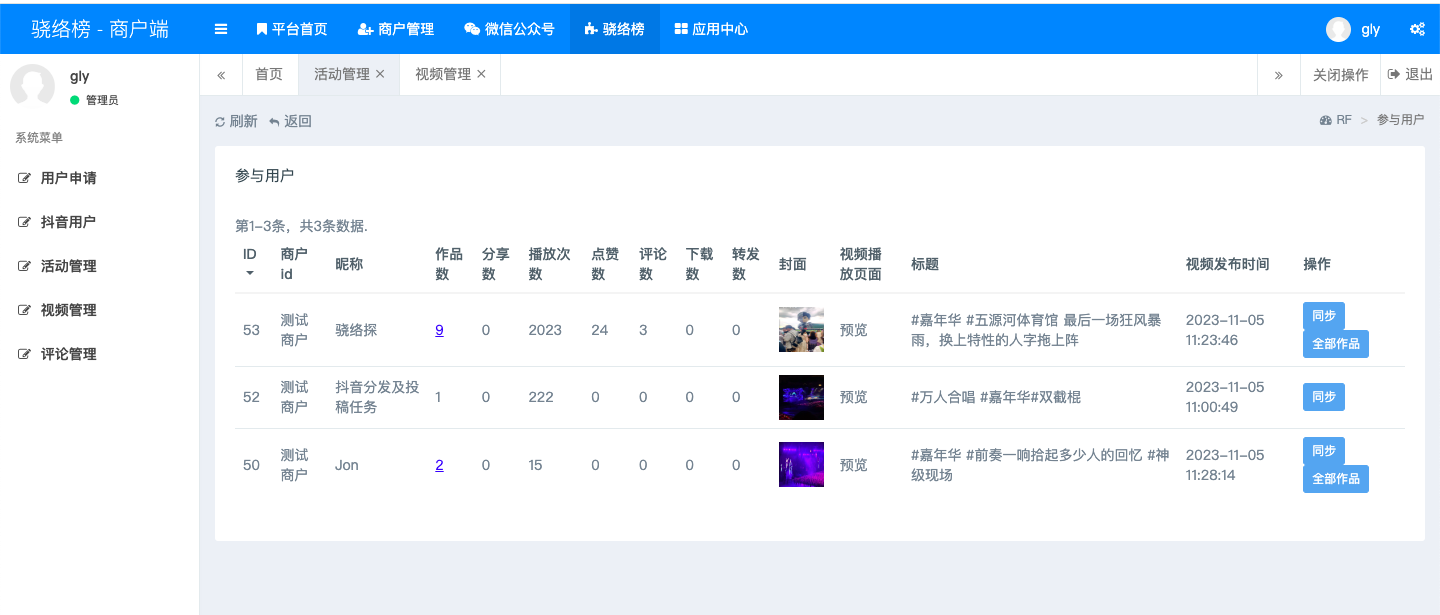The image size is (1440, 615).
Task: Open 微信公众号 top menu
Action: point(509,29)
